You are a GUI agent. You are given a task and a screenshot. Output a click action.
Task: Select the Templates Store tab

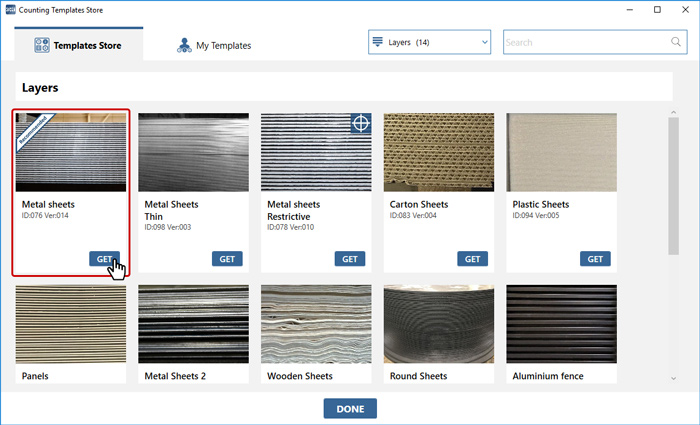click(78, 45)
